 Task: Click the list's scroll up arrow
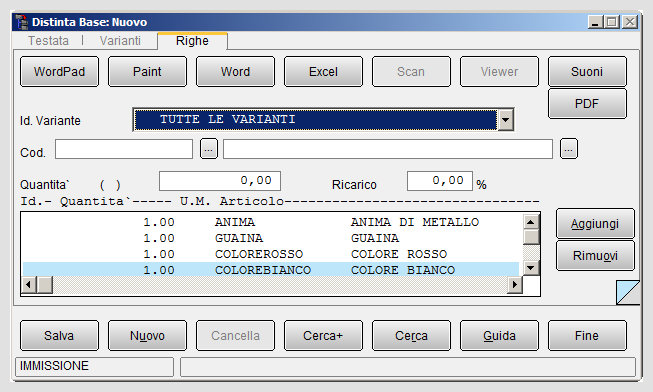pos(531,222)
